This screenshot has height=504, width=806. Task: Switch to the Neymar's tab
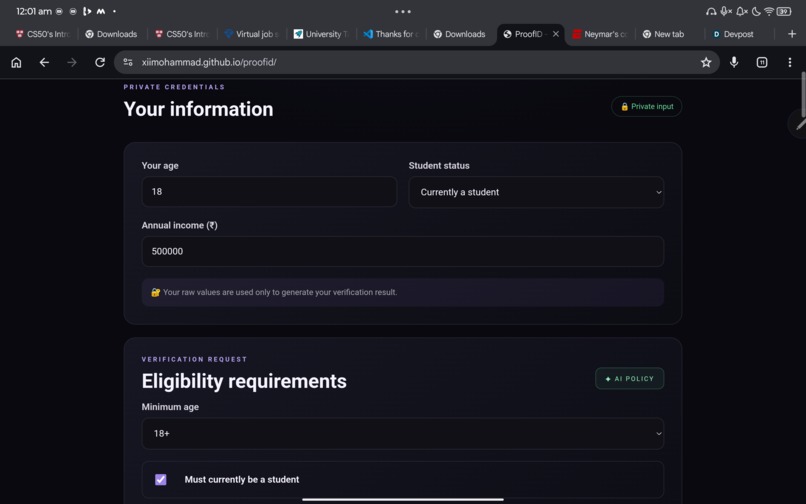600,34
